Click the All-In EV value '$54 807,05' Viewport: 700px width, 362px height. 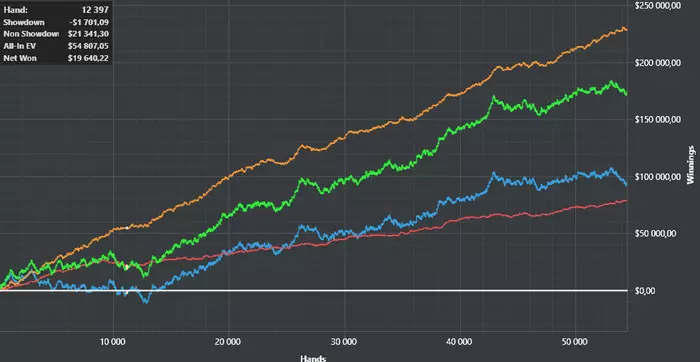click(x=88, y=46)
